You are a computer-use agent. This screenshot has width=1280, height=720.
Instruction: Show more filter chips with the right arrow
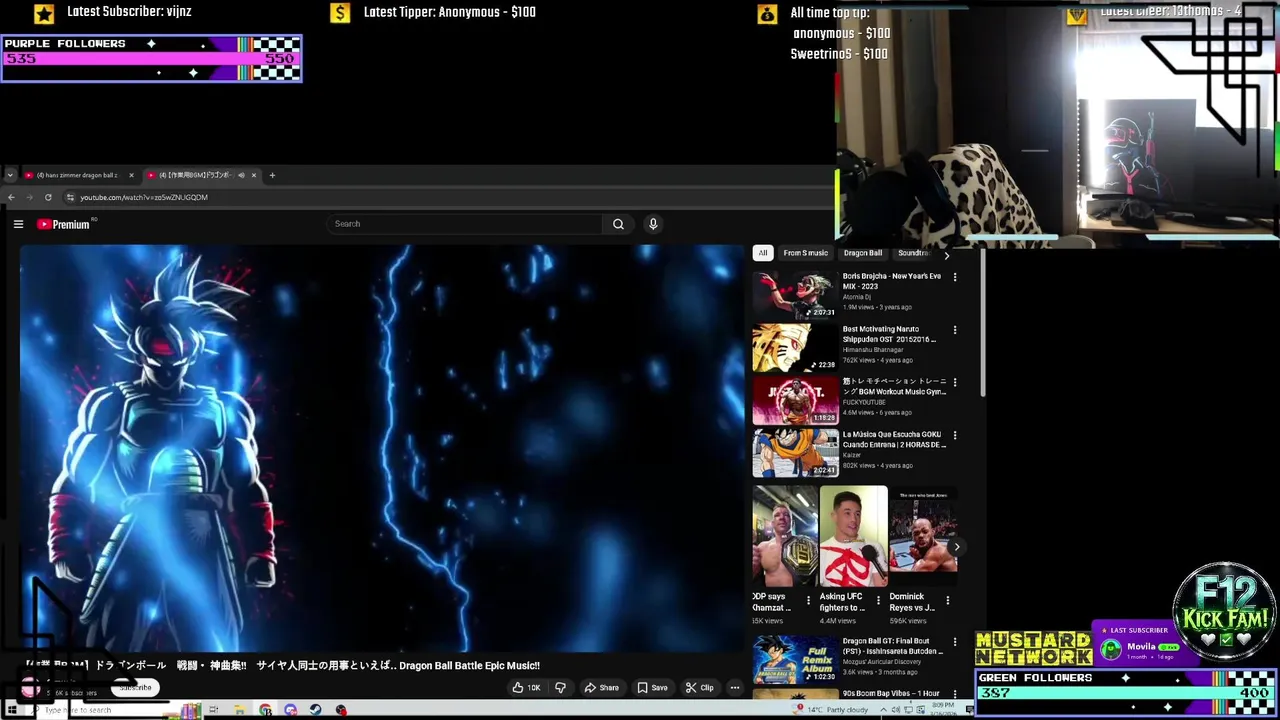[x=947, y=255]
